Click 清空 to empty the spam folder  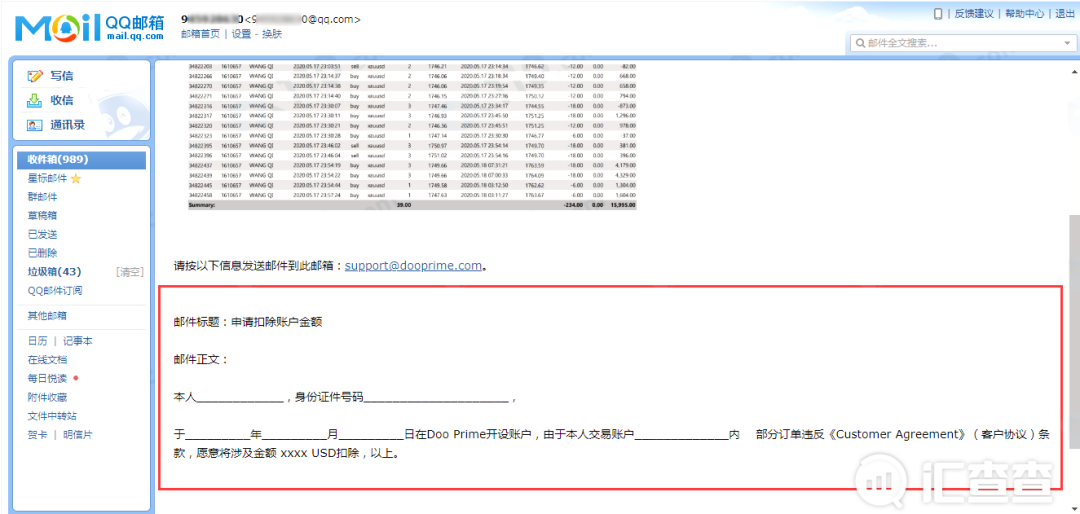pyautogui.click(x=129, y=271)
